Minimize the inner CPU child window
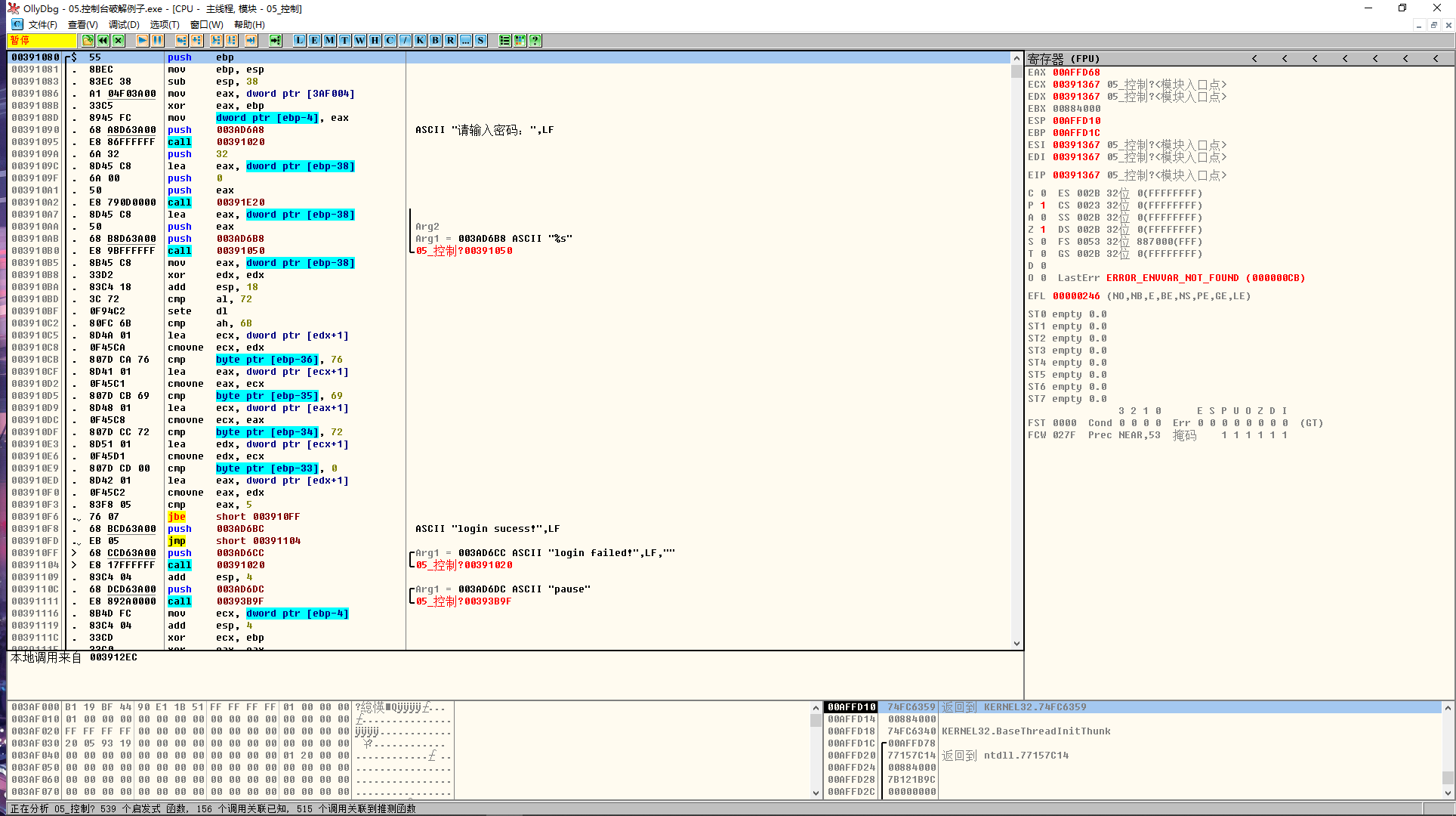This screenshot has height=816, width=1456. (x=1419, y=25)
